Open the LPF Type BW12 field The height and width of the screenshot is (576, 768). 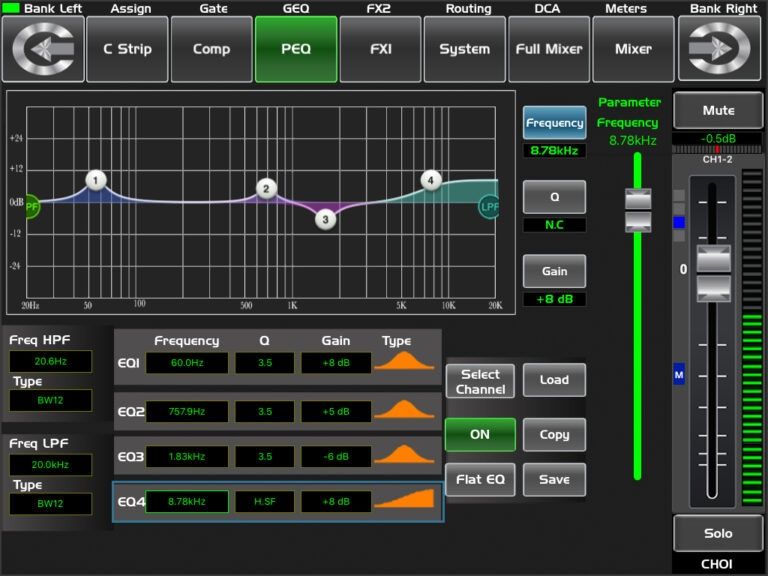point(50,504)
